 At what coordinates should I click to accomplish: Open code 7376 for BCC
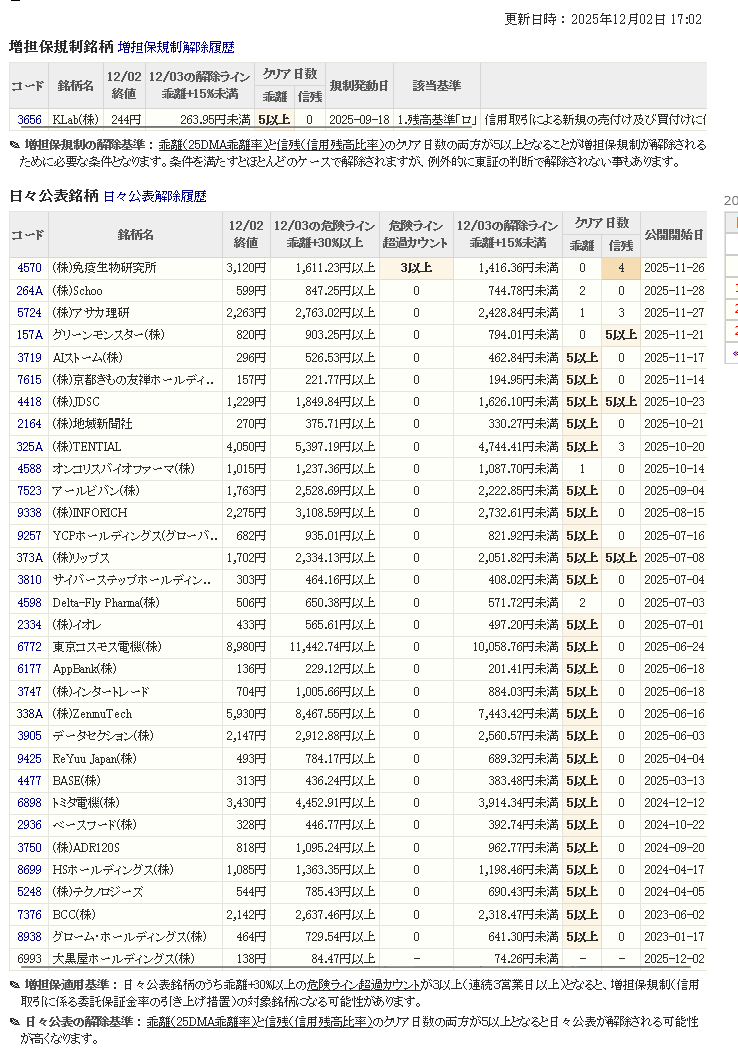[29, 914]
